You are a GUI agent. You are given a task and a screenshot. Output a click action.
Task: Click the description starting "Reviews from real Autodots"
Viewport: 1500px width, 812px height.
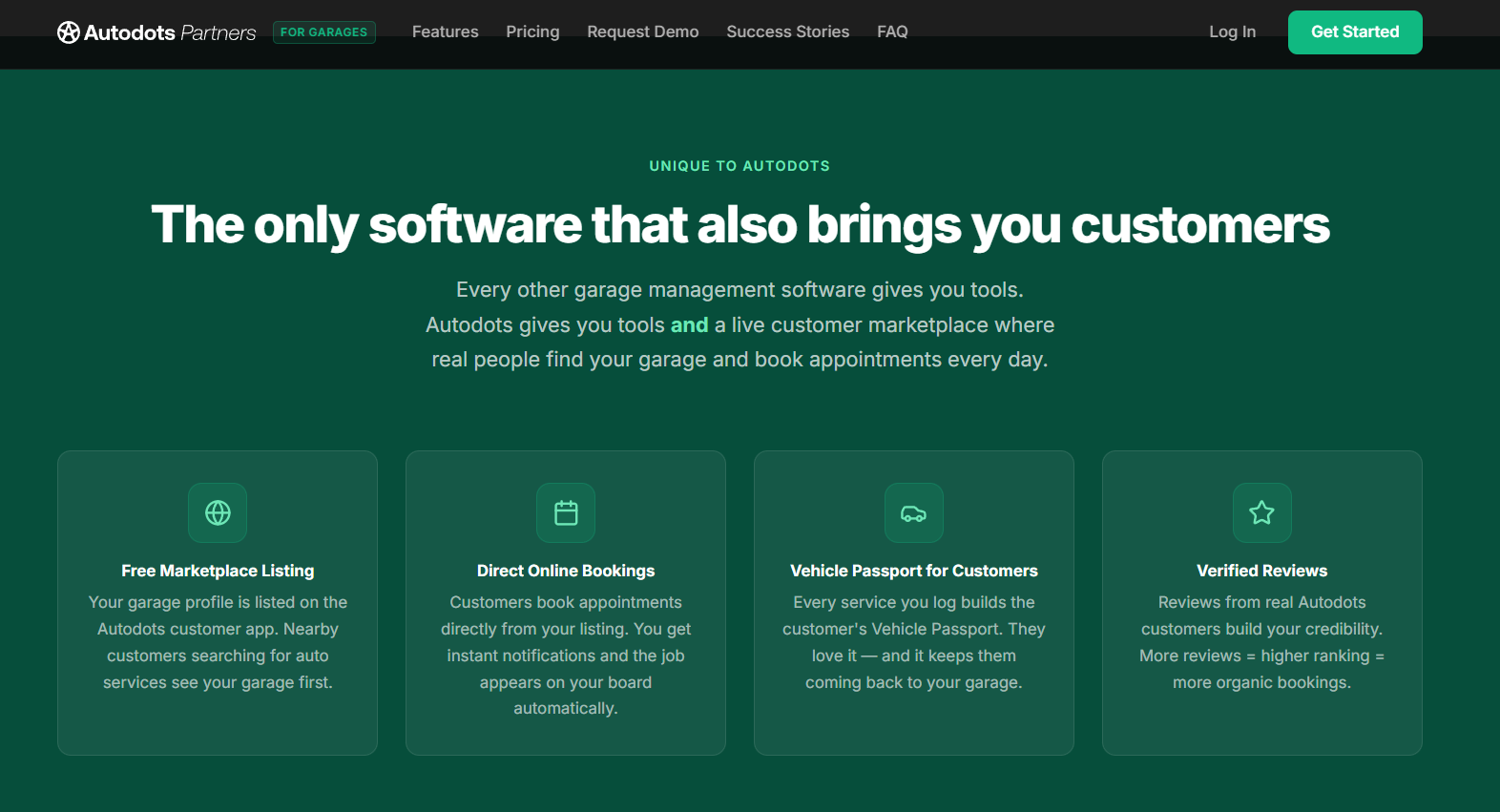point(1262,642)
